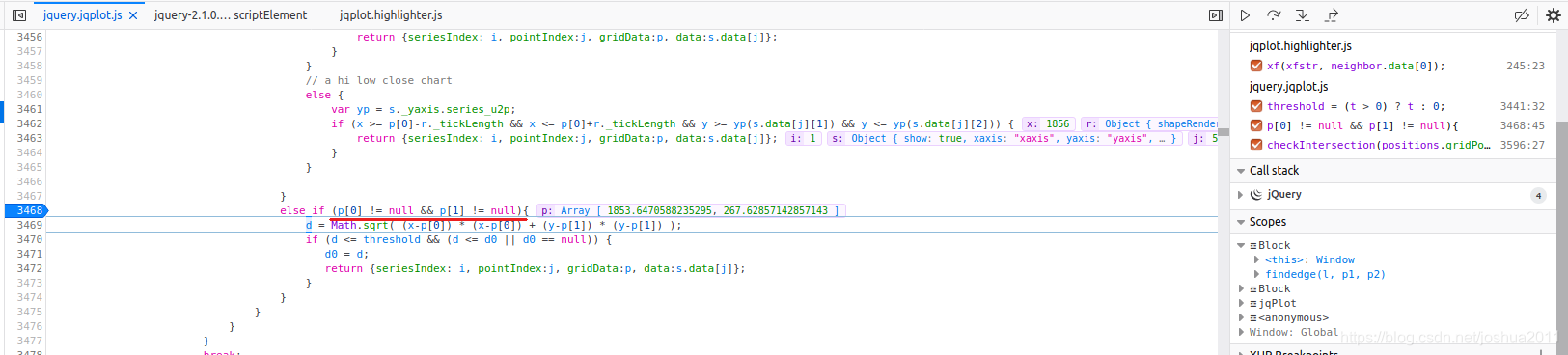Step into the function
1568x355 pixels.
[x=1302, y=15]
